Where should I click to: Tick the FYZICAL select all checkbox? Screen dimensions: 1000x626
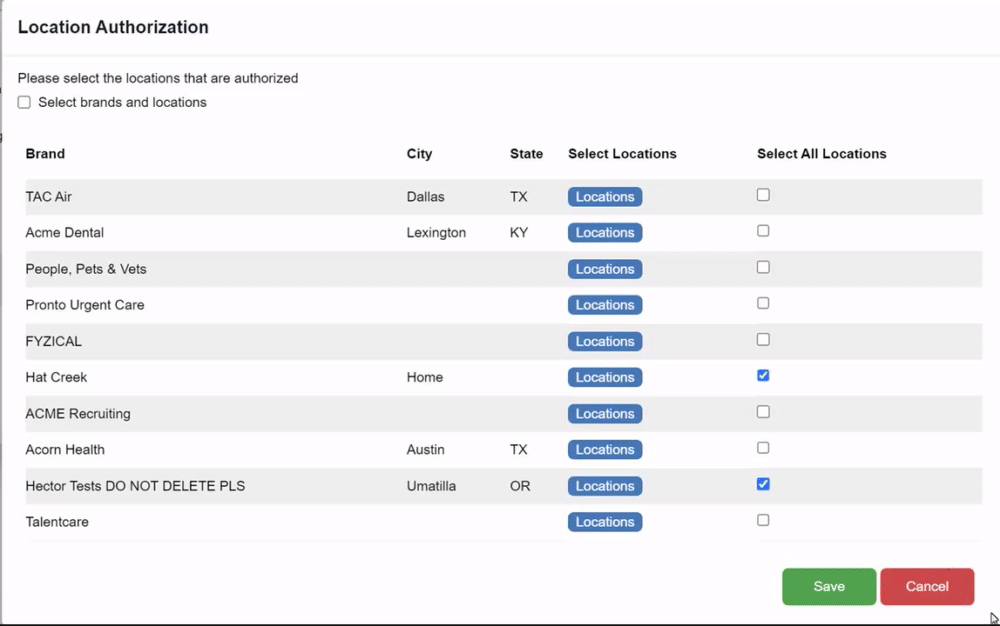point(763,340)
